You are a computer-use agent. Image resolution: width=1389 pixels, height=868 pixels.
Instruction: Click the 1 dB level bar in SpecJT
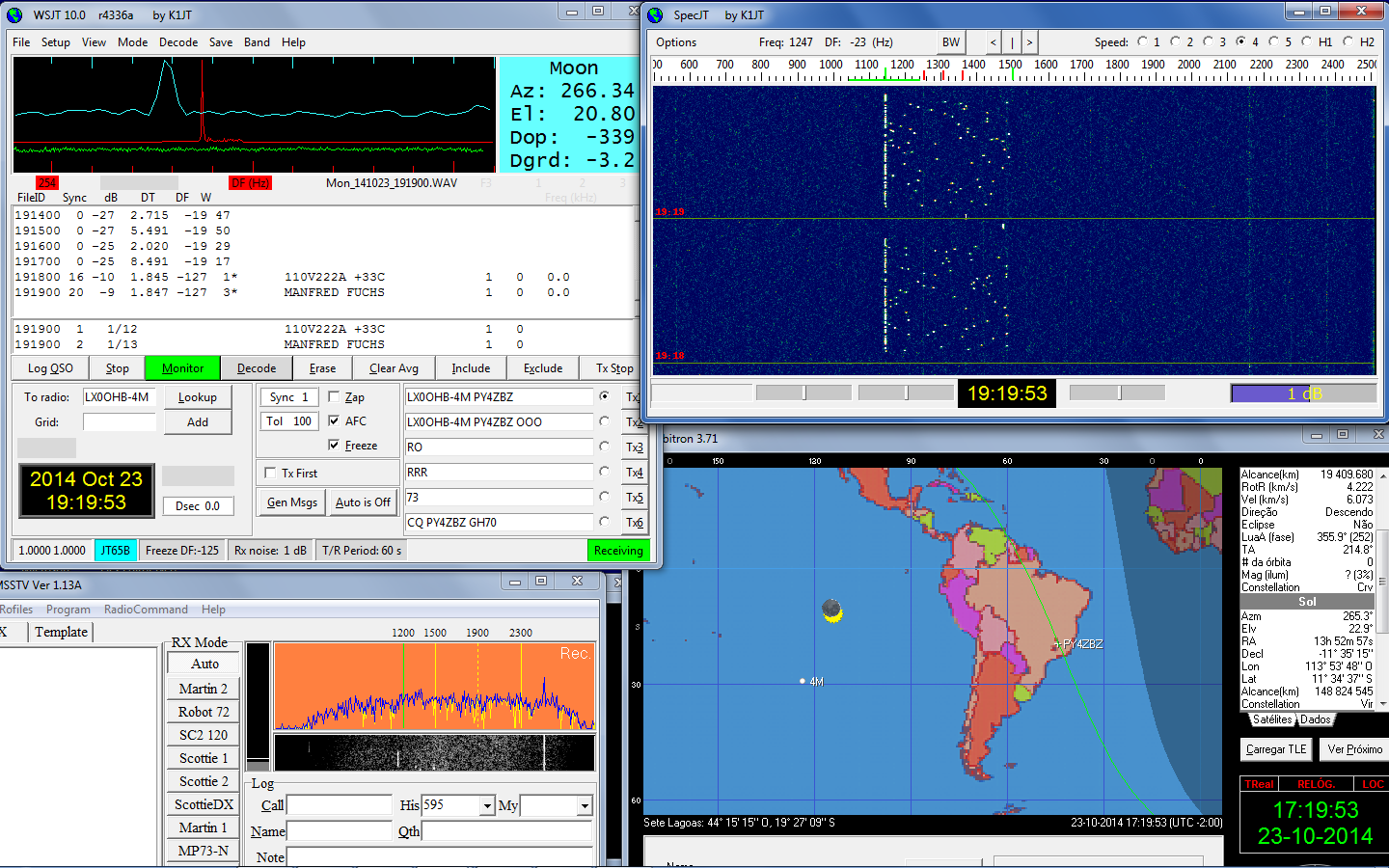pyautogui.click(x=1304, y=393)
